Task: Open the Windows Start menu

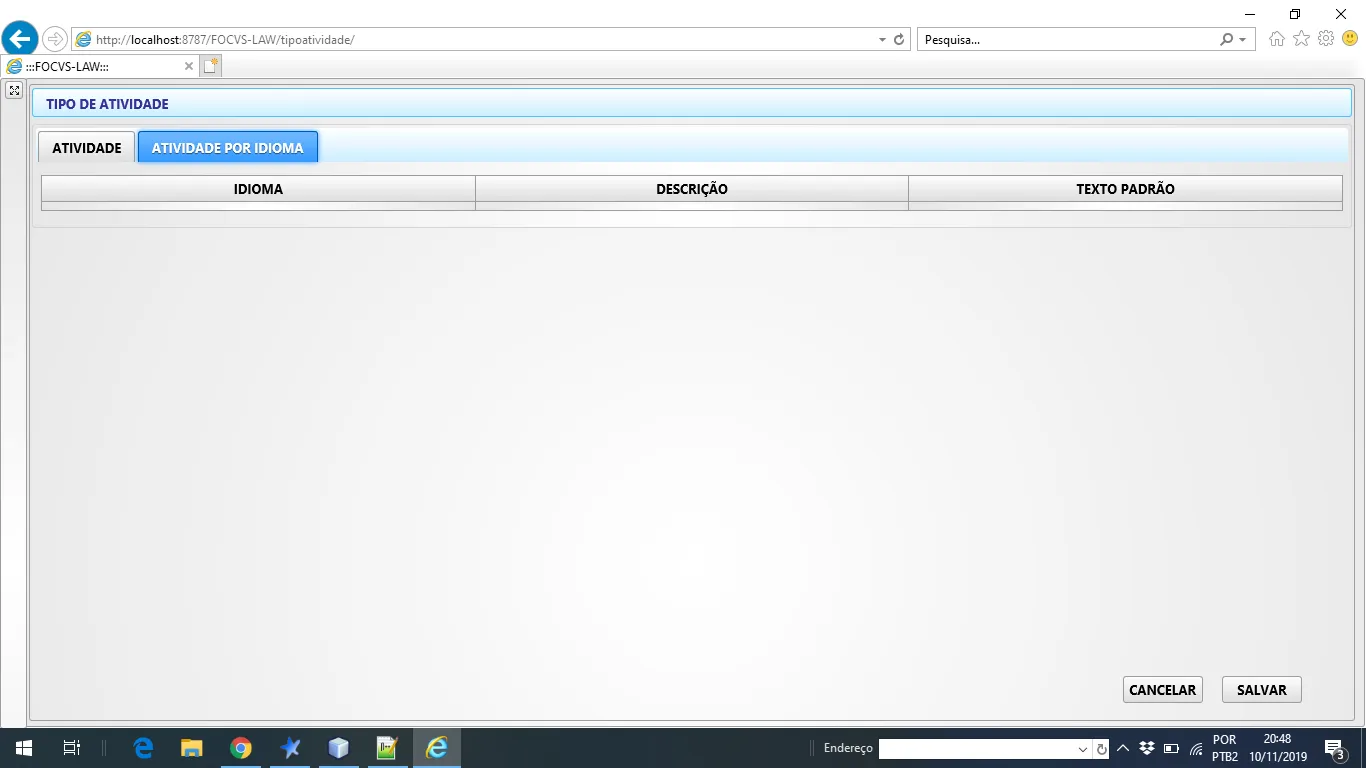Action: pyautogui.click(x=24, y=748)
